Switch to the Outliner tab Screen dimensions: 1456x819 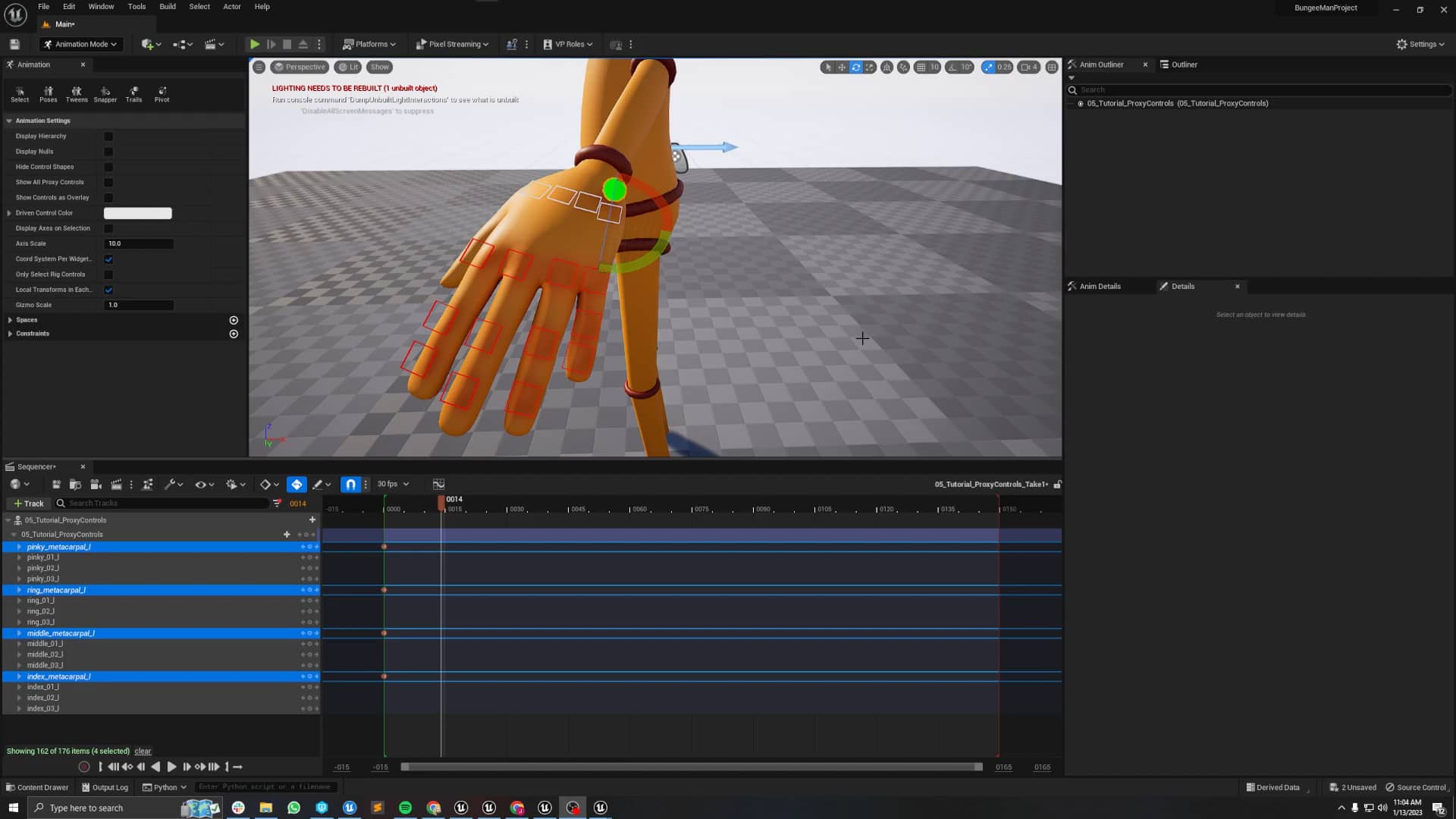point(1183,64)
